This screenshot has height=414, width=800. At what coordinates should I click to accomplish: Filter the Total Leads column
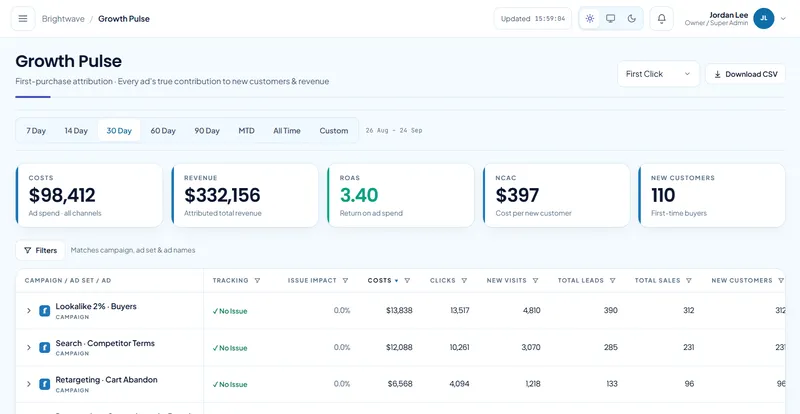612,280
